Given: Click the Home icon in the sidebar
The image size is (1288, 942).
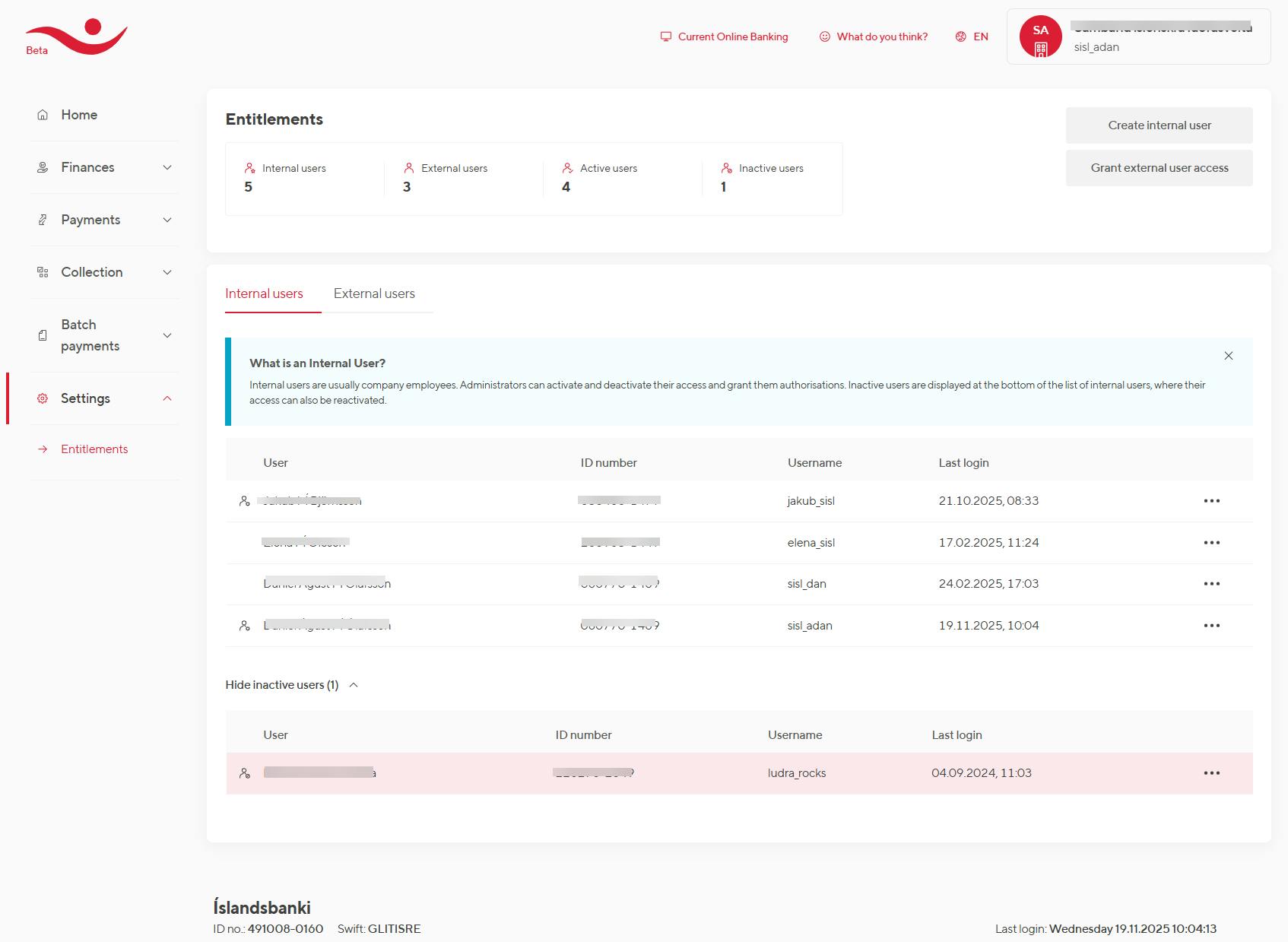Looking at the screenshot, I should tap(43, 115).
